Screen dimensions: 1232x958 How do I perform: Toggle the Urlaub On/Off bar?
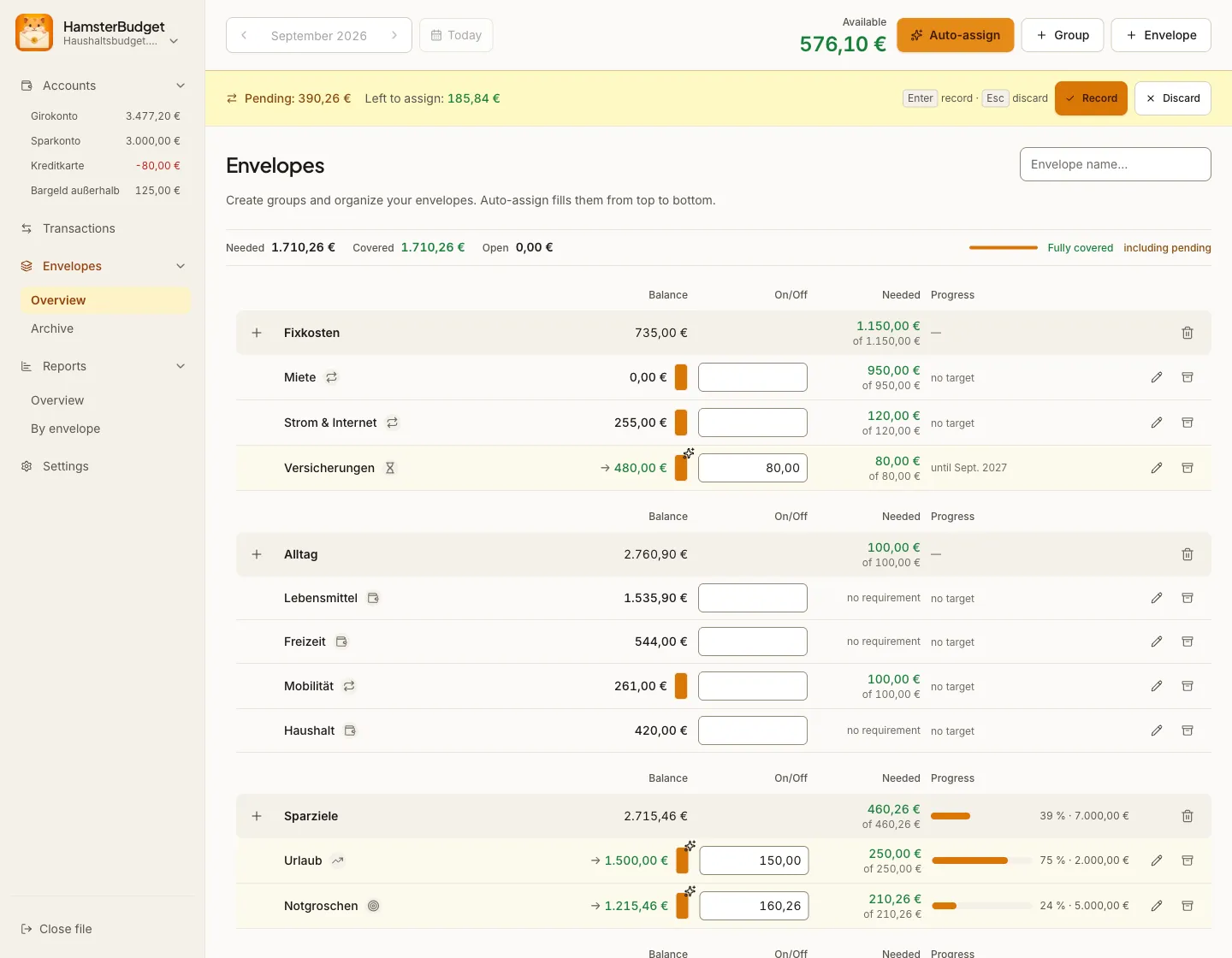point(682,860)
